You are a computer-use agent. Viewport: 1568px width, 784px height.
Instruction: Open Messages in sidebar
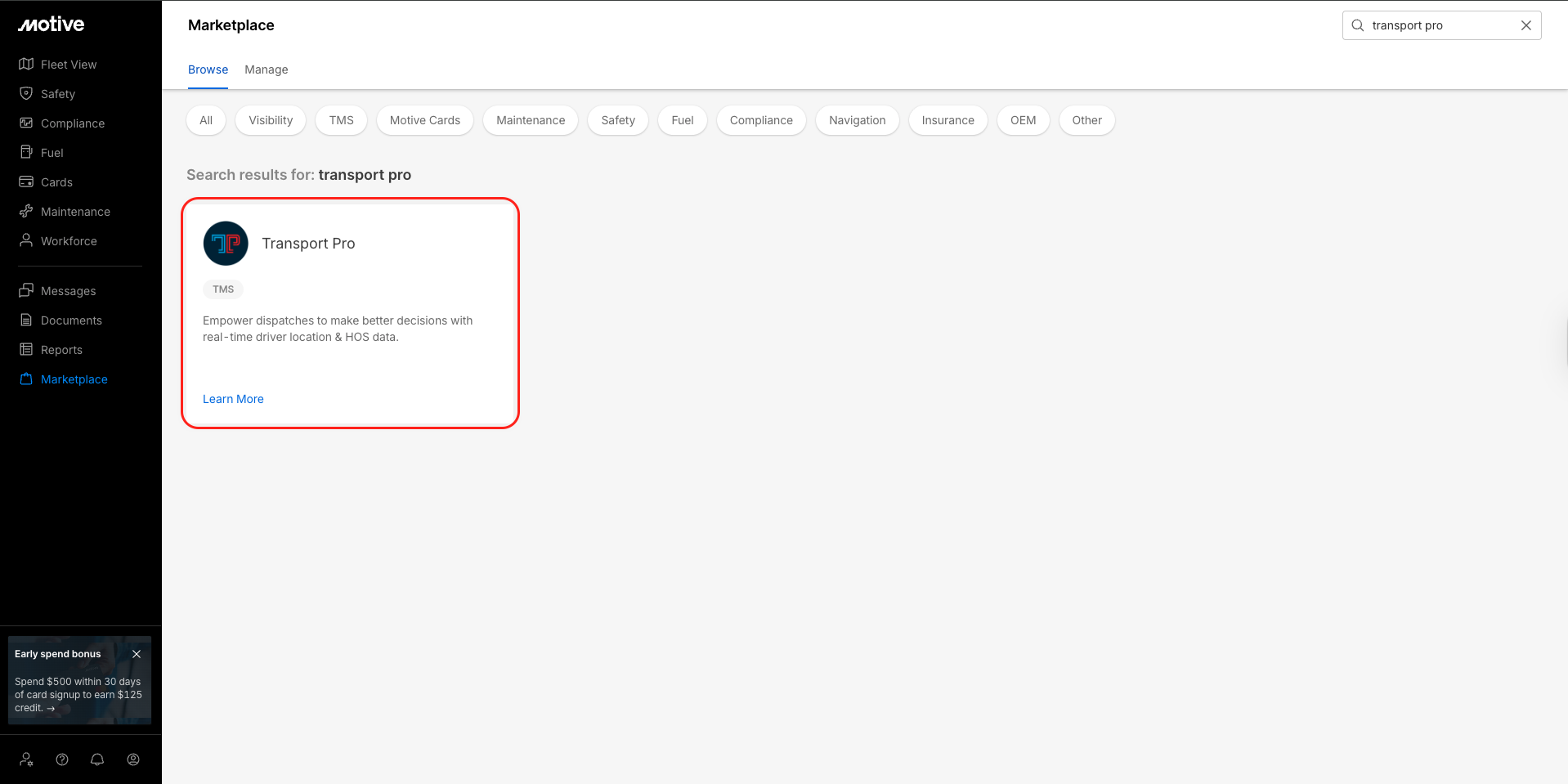click(x=69, y=291)
